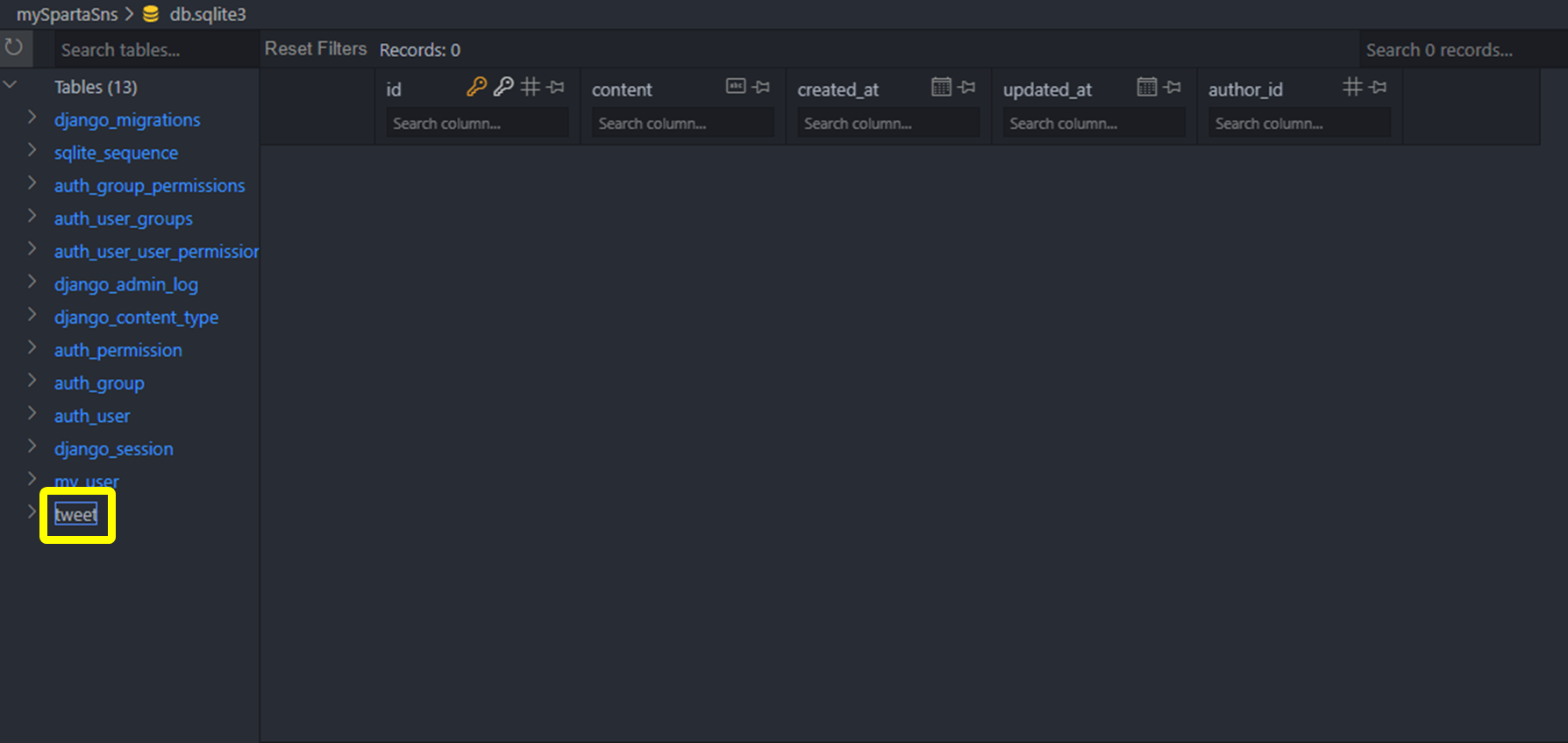Viewport: 1568px width, 743px height.
Task: Open the django_content_type table
Action: (136, 317)
